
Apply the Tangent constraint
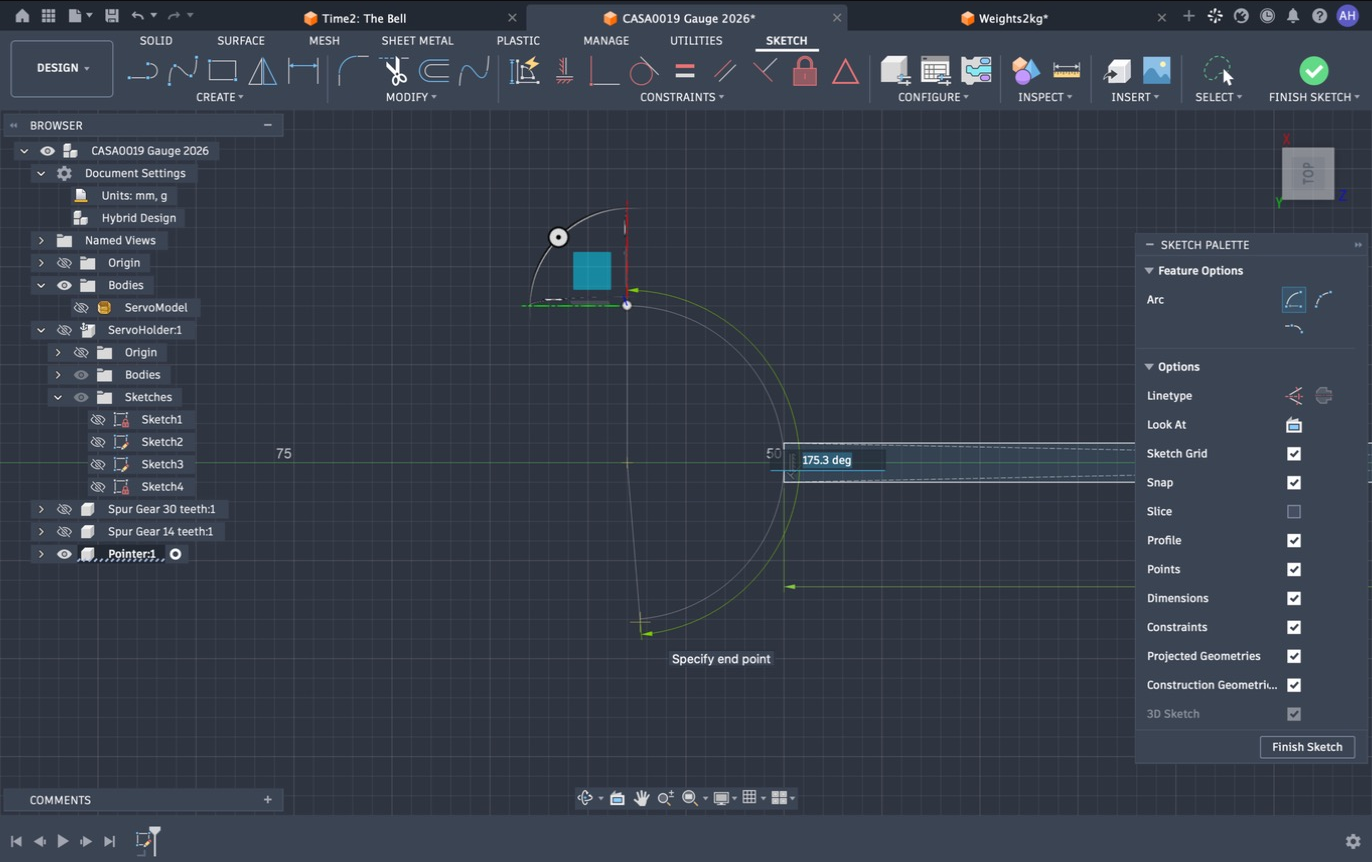[x=644, y=71]
